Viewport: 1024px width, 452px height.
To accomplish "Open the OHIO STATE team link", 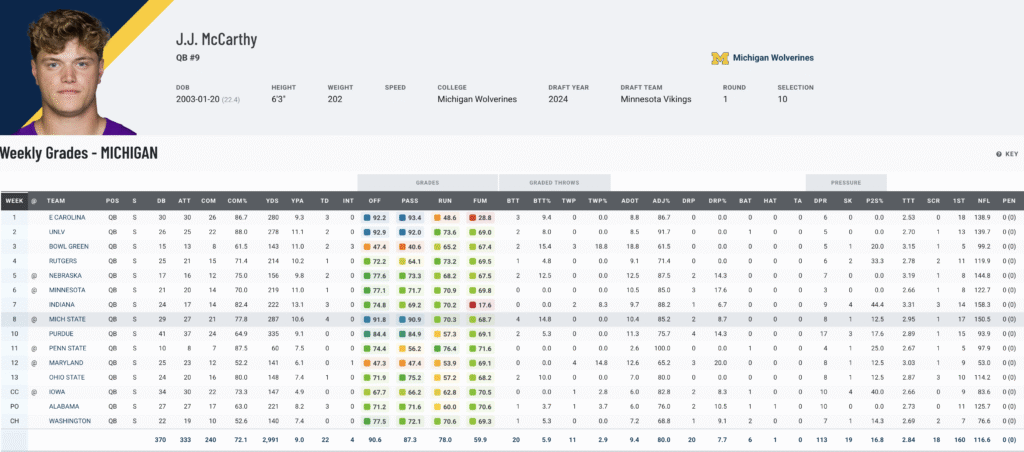I will point(67,378).
